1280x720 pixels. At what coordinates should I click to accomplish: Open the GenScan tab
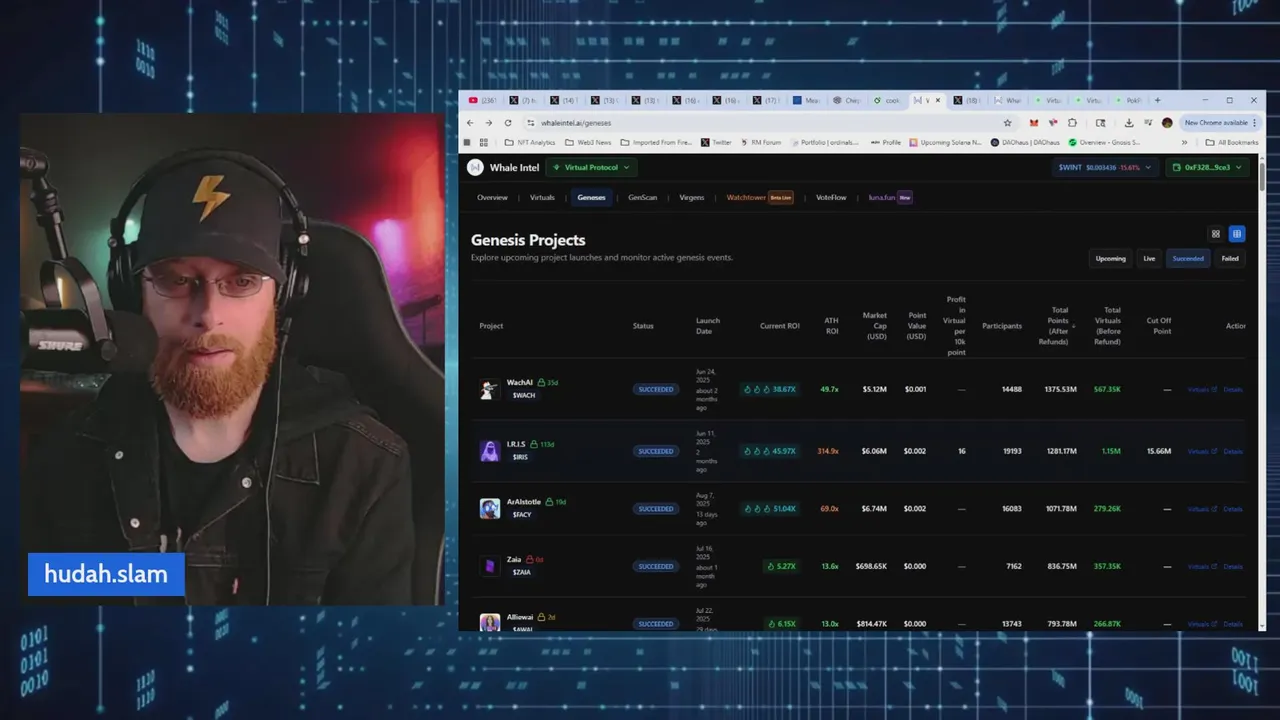pyautogui.click(x=642, y=197)
